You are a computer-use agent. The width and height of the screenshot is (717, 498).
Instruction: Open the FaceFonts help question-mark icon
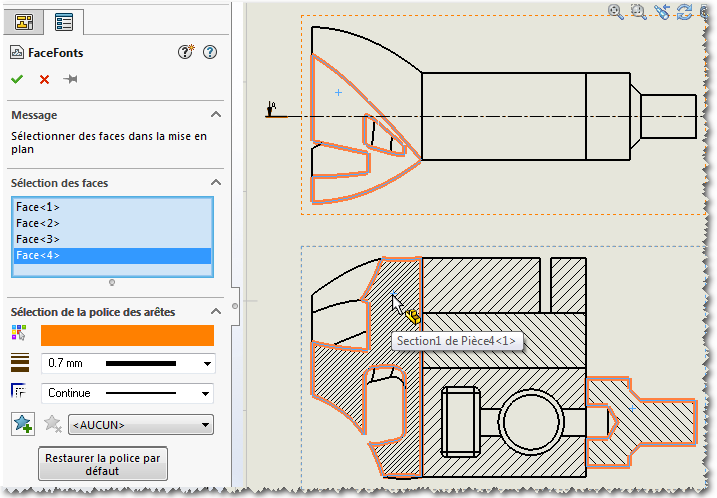210,53
